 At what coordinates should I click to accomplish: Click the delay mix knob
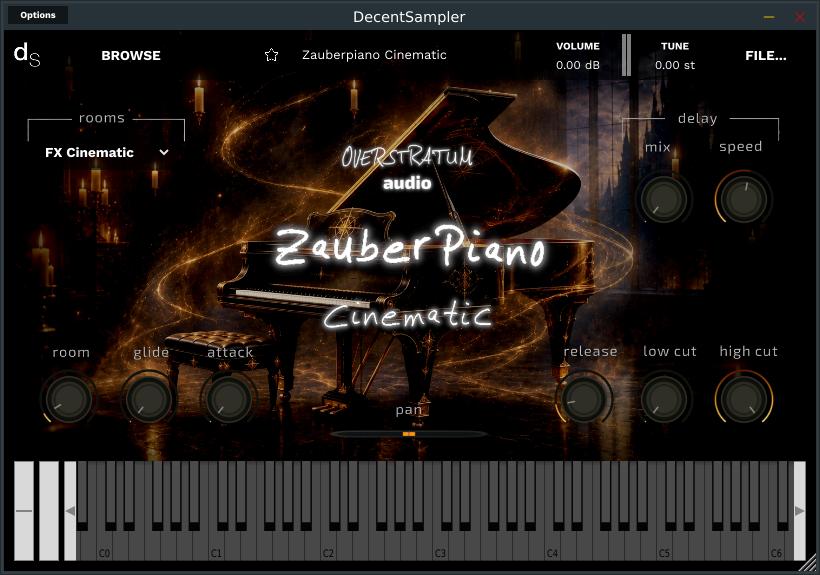tap(664, 199)
